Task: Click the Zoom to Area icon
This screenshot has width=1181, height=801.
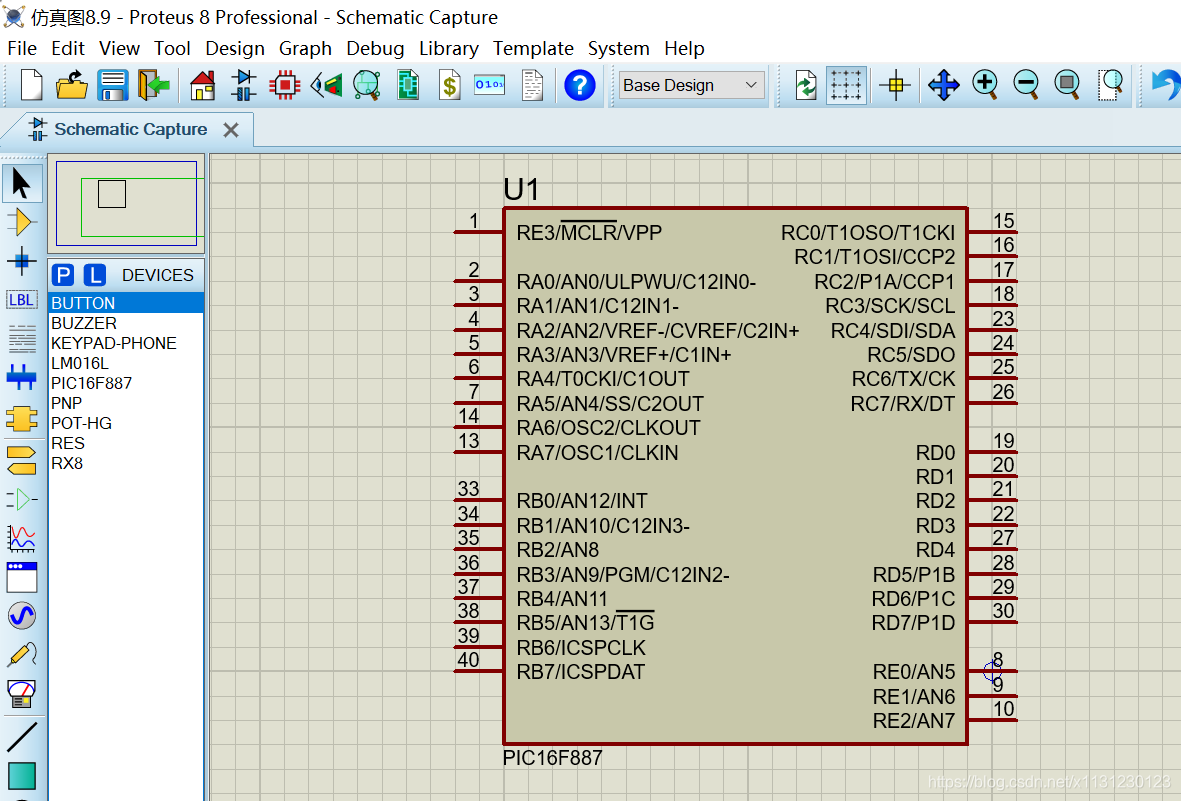Action: (1110, 84)
